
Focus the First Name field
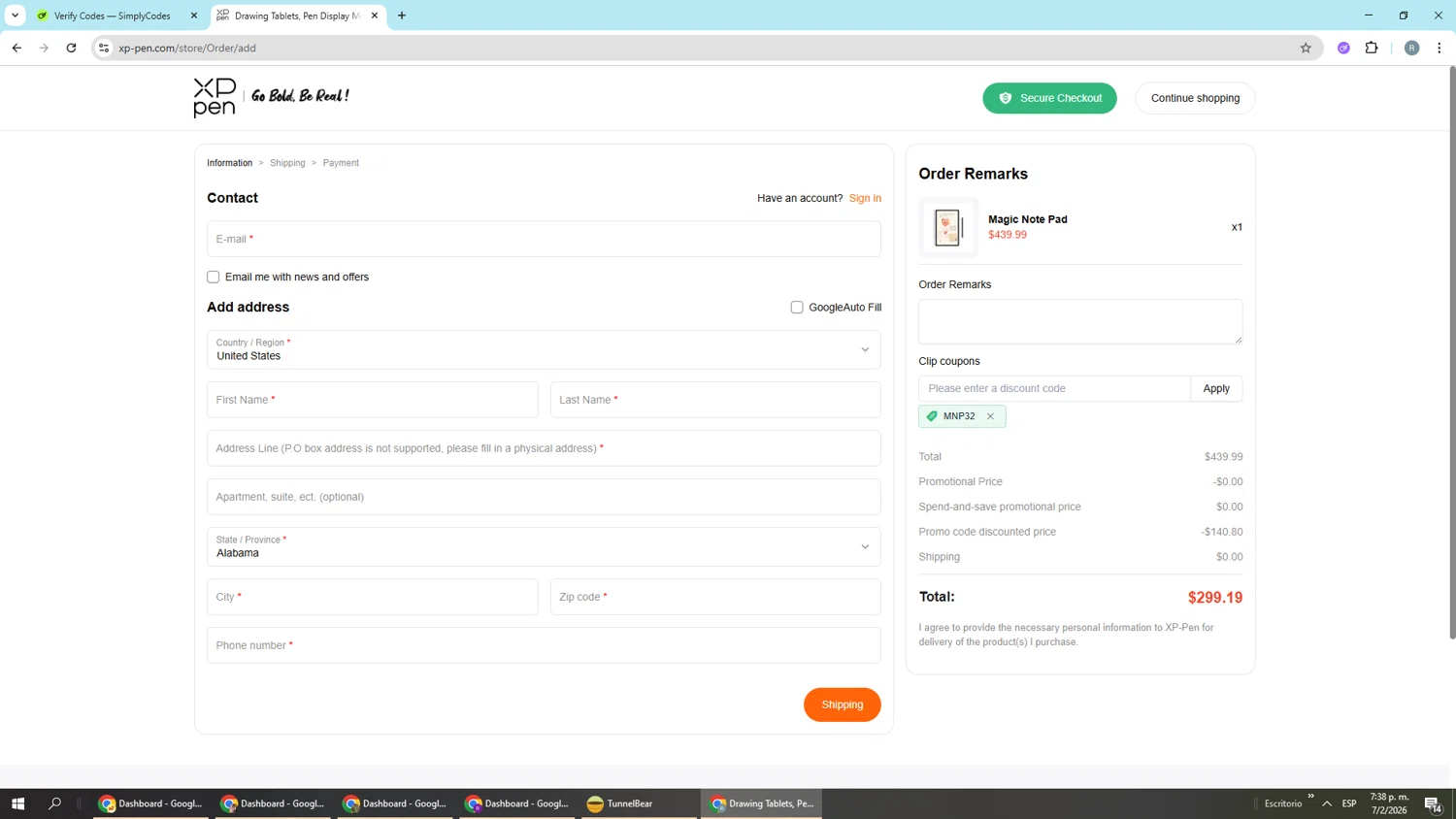[x=372, y=400]
